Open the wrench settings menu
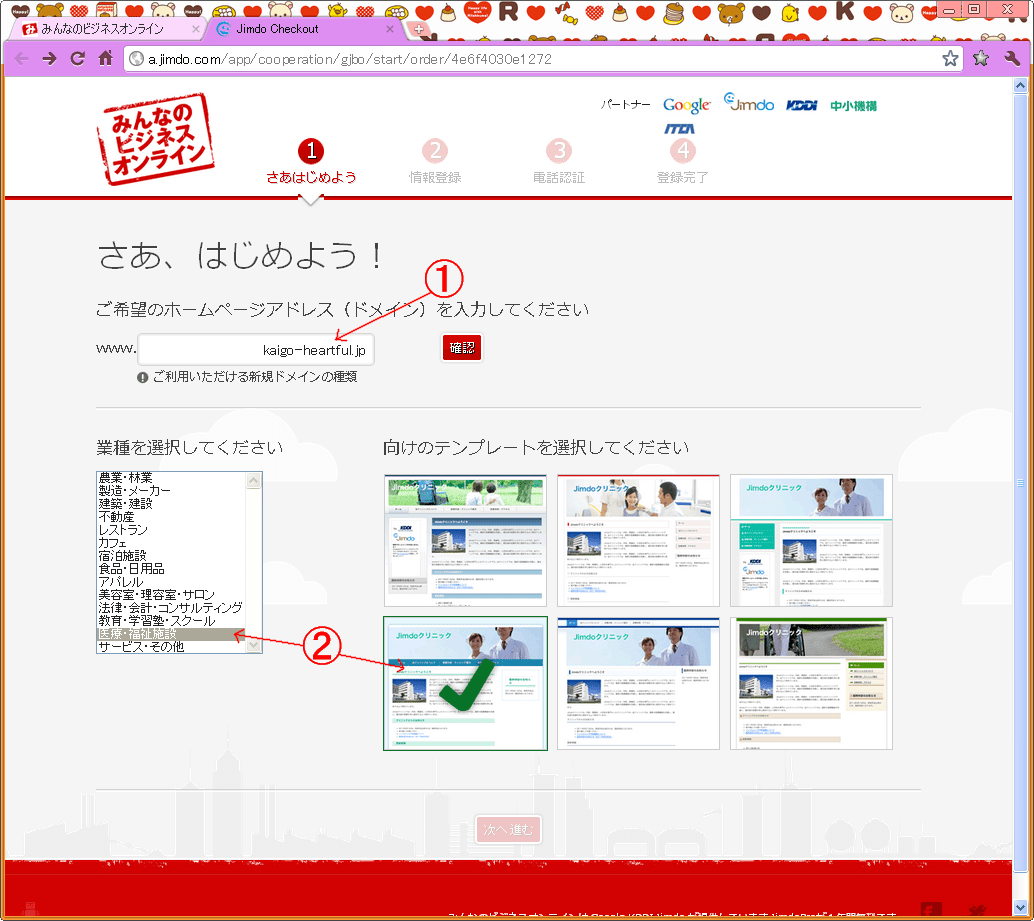This screenshot has height=921, width=1034. (1012, 58)
